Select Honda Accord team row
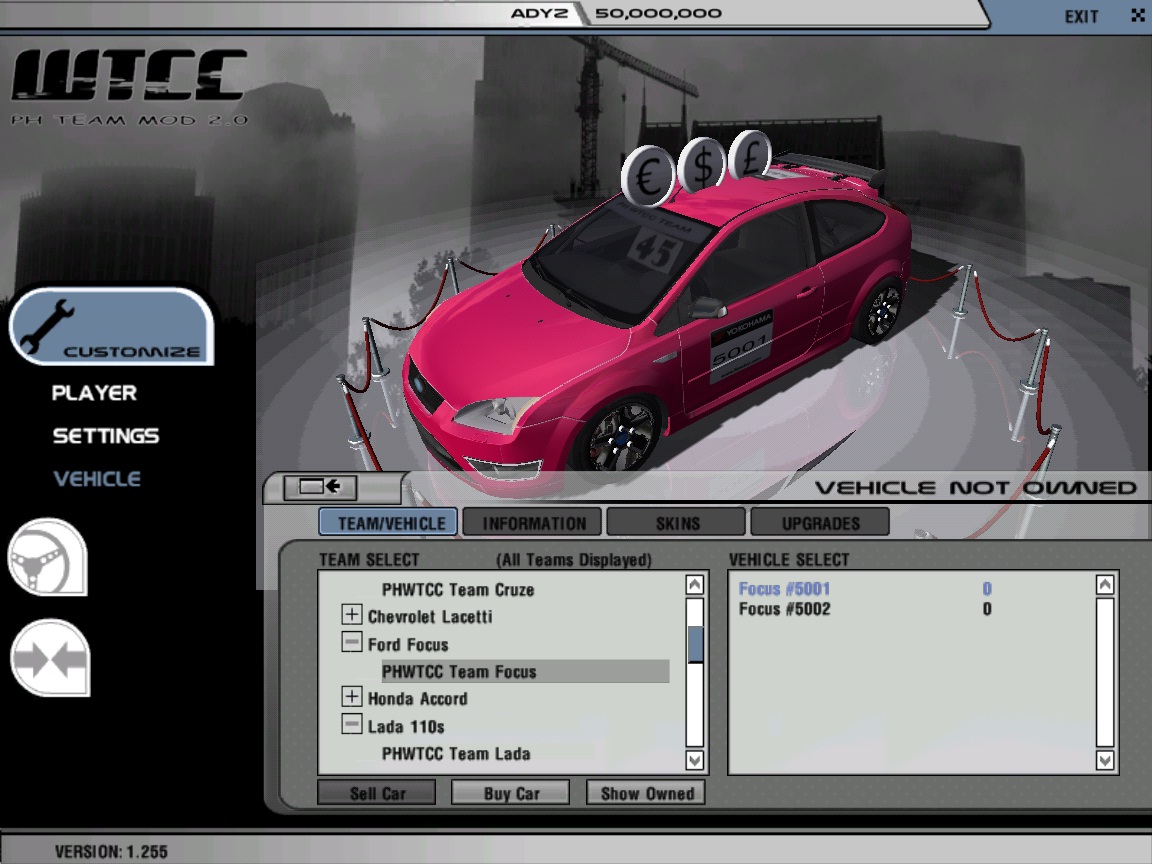Viewport: 1152px width, 864px height. pos(417,699)
